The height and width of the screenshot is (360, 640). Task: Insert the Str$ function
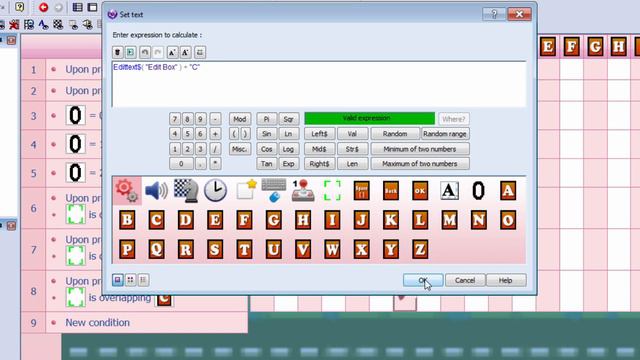(352, 149)
